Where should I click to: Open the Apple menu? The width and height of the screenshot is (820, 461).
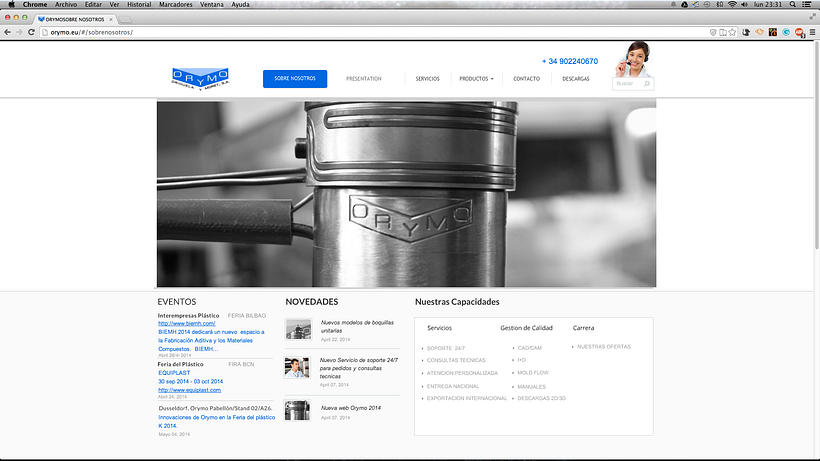(12, 4)
